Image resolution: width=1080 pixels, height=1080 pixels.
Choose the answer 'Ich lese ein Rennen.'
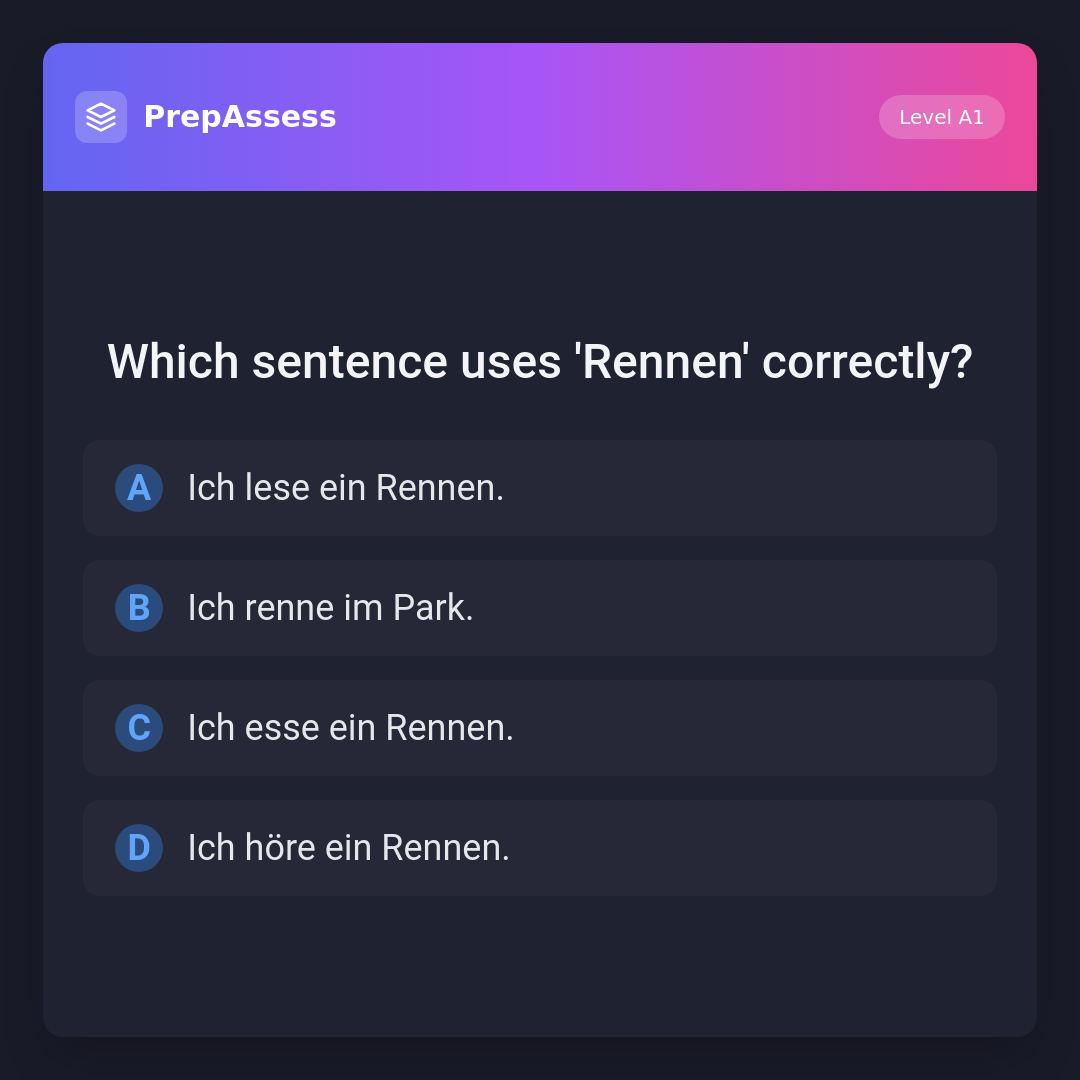click(540, 488)
